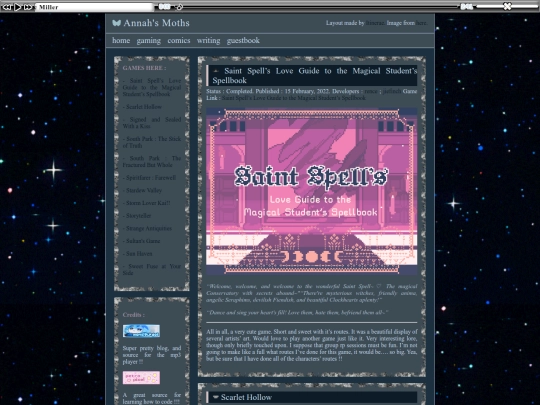Click the 'here' image source link
The image size is (540, 405).
click(x=421, y=23)
